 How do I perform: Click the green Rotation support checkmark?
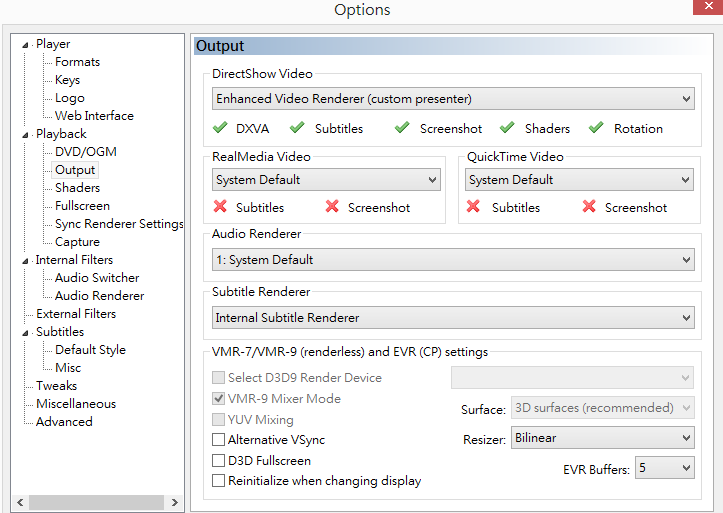click(x=597, y=128)
